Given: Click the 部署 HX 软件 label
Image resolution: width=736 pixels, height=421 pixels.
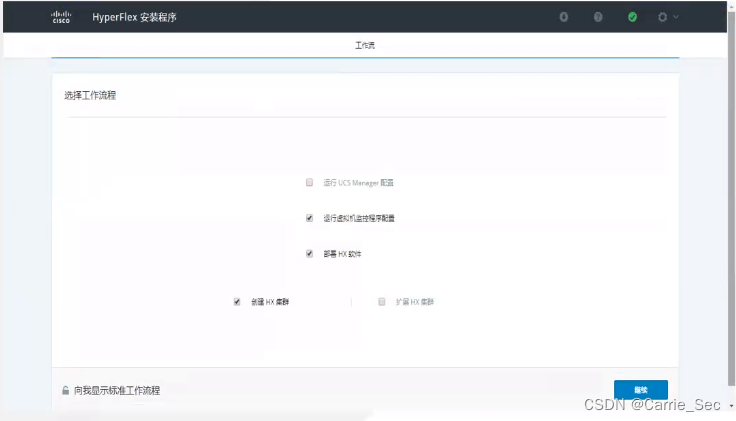Looking at the screenshot, I should click(x=343, y=254).
